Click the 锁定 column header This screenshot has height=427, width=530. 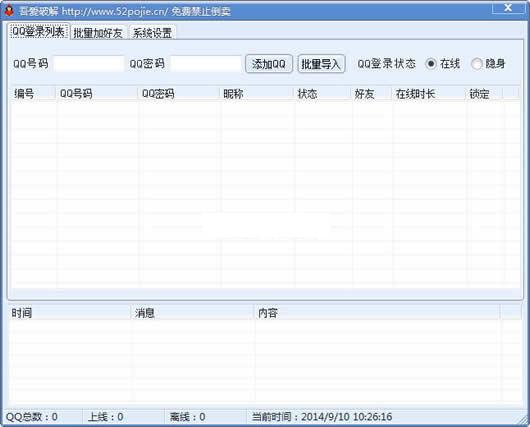click(x=485, y=94)
